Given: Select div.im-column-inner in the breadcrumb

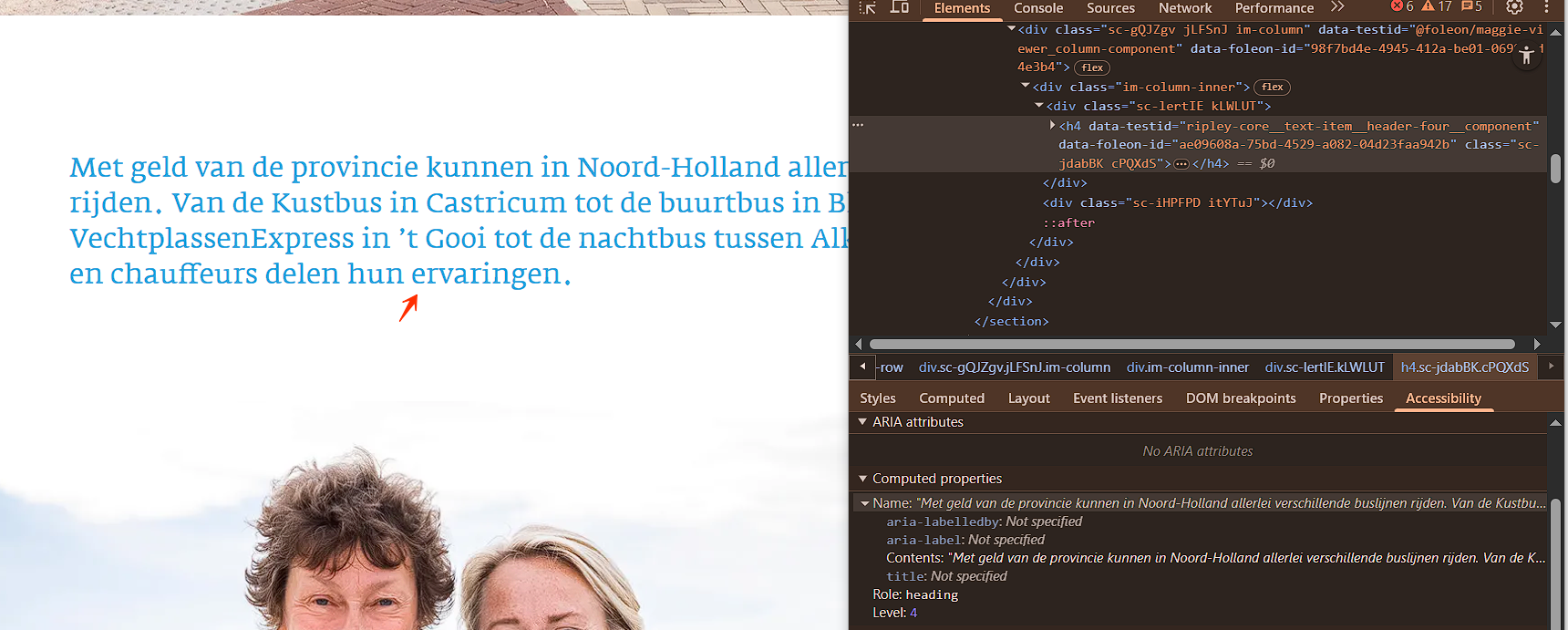Looking at the screenshot, I should [1187, 367].
